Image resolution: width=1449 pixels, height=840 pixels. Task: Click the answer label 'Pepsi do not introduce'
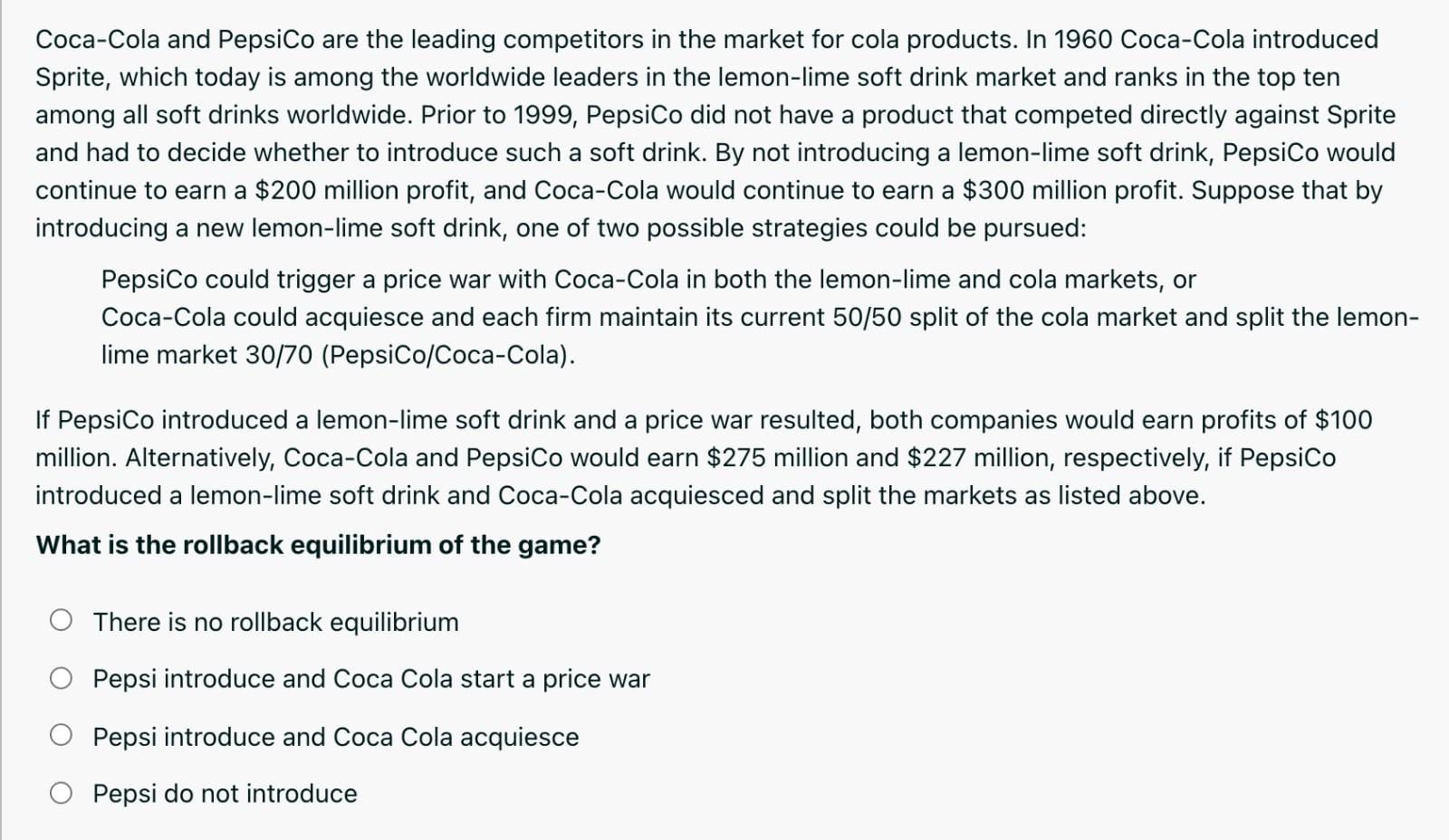coord(224,794)
